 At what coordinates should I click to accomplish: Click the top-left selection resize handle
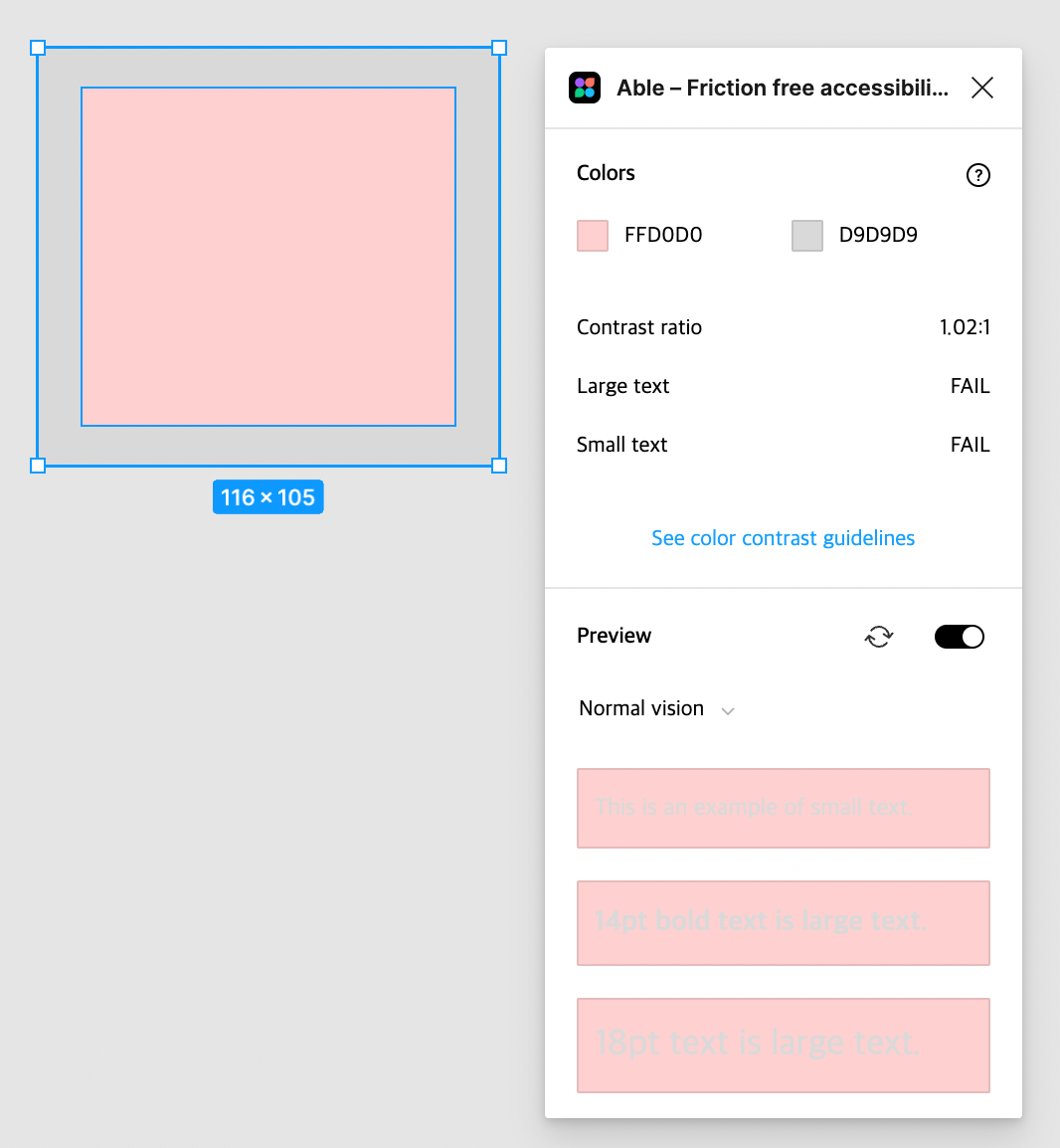coord(38,48)
